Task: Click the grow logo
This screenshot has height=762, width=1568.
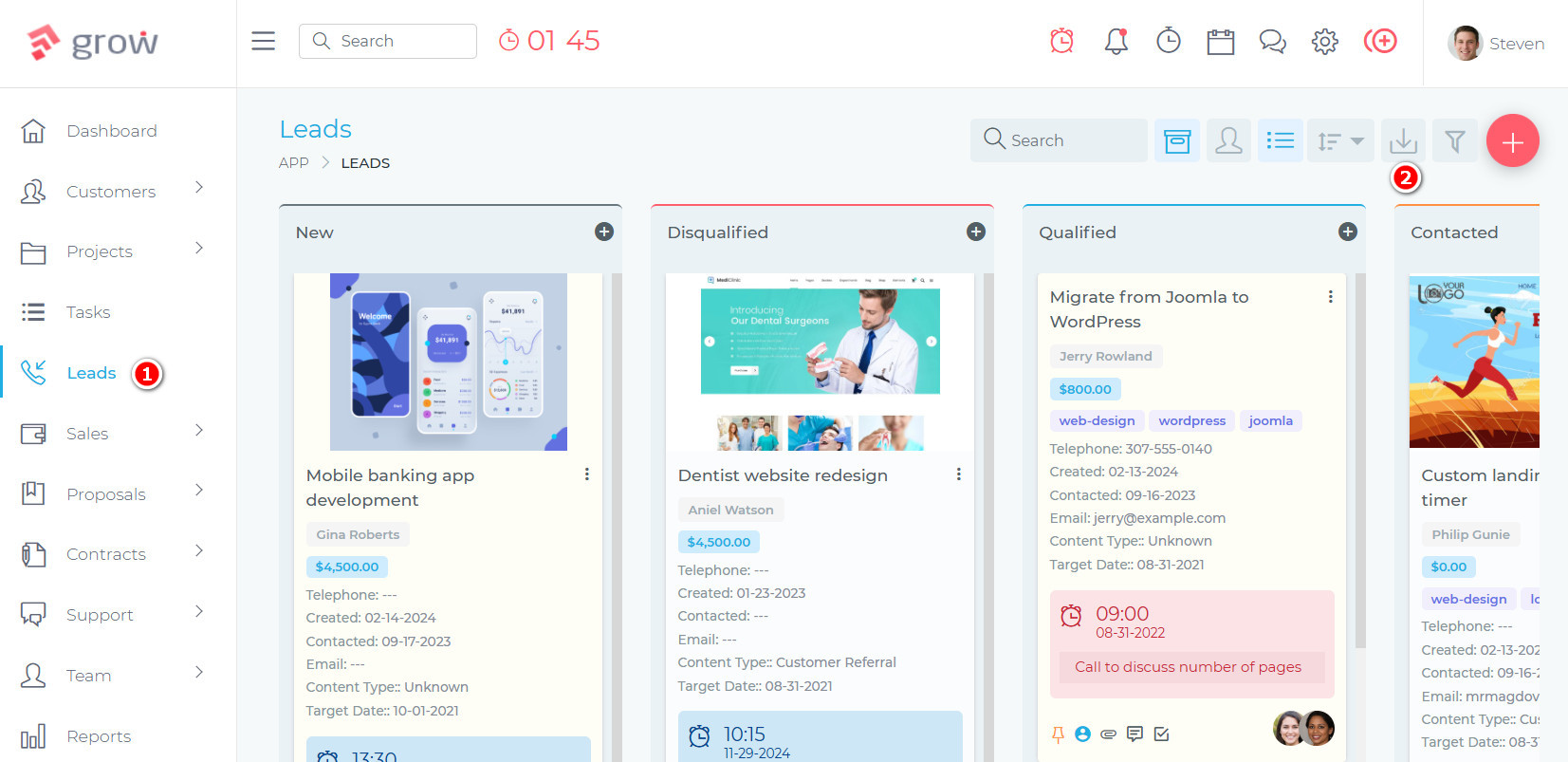Action: pyautogui.click(x=93, y=42)
